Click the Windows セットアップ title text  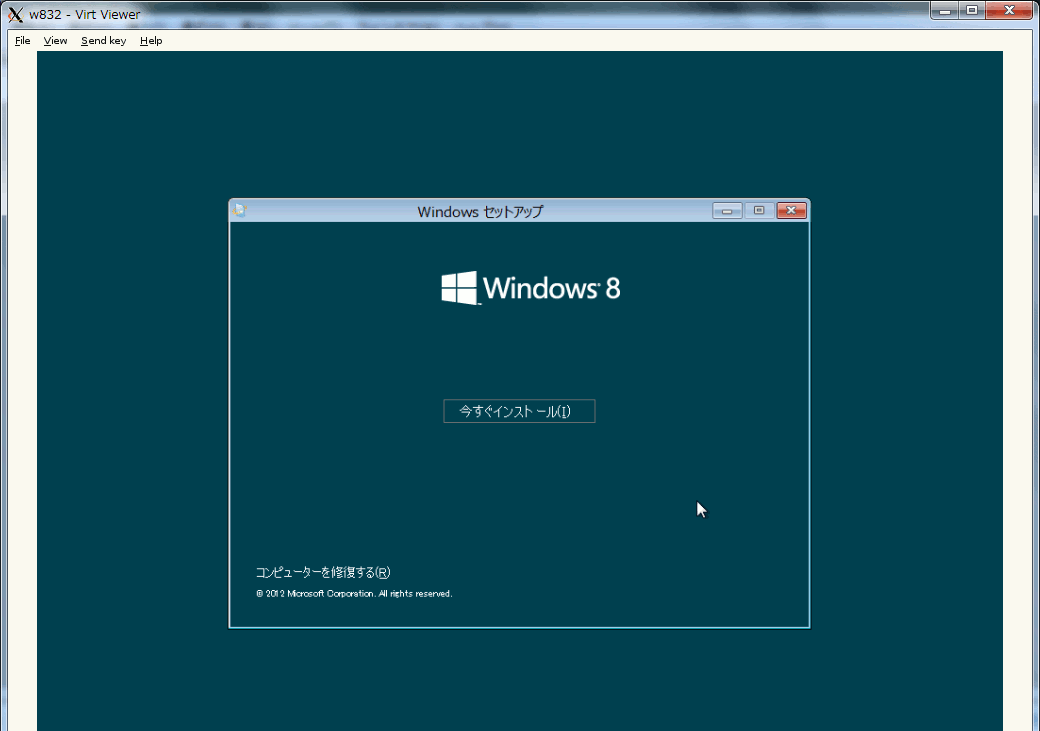coord(480,212)
